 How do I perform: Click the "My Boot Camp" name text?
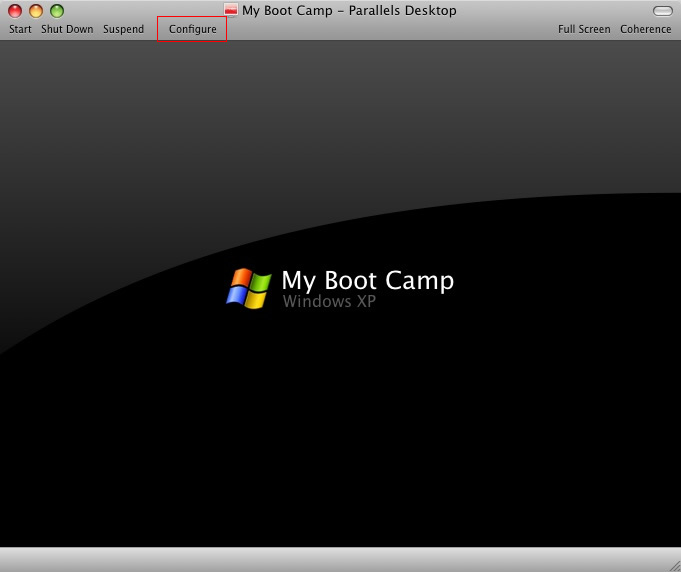[x=368, y=281]
